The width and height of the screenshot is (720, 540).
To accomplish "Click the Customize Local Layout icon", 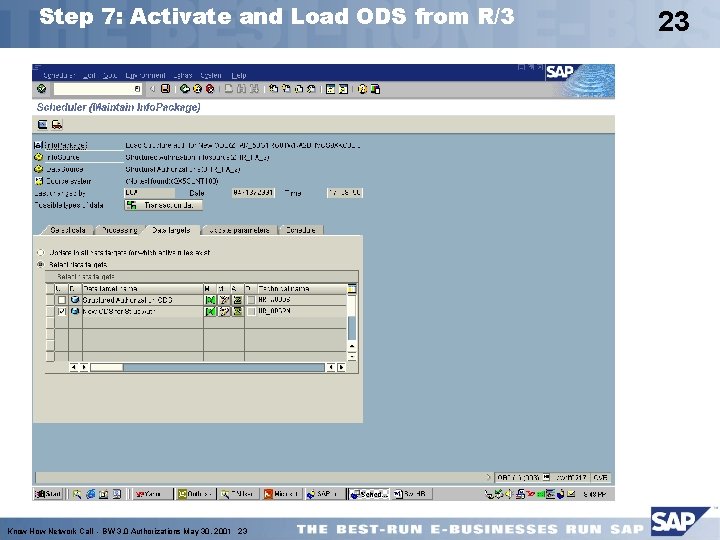I will click(x=375, y=89).
